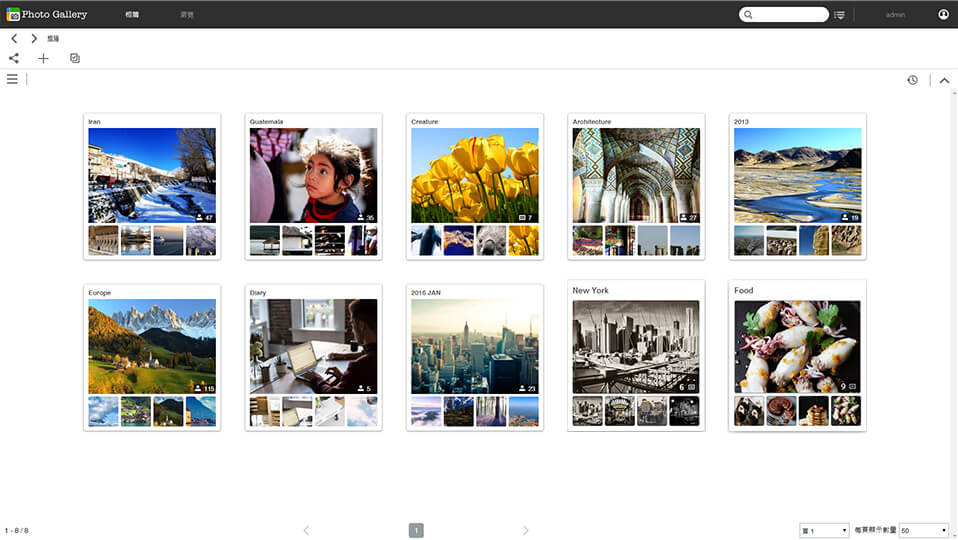Screen dimensions: 958x540
Task: Click the share icon in the toolbar
Action: pyautogui.click(x=14, y=58)
